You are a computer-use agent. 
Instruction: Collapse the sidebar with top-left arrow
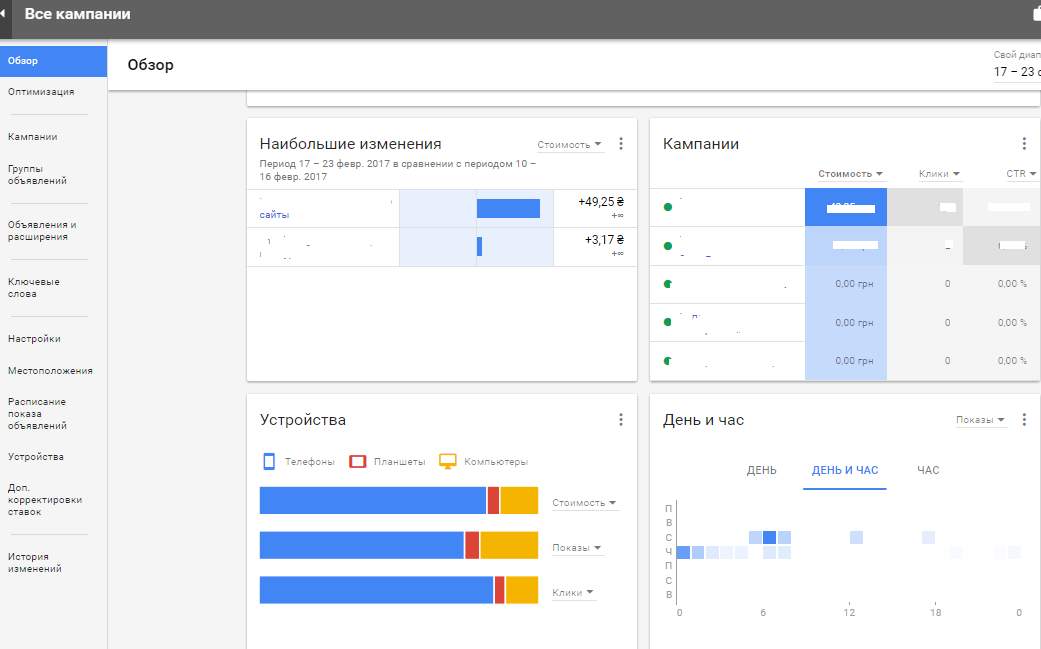tap(4, 14)
